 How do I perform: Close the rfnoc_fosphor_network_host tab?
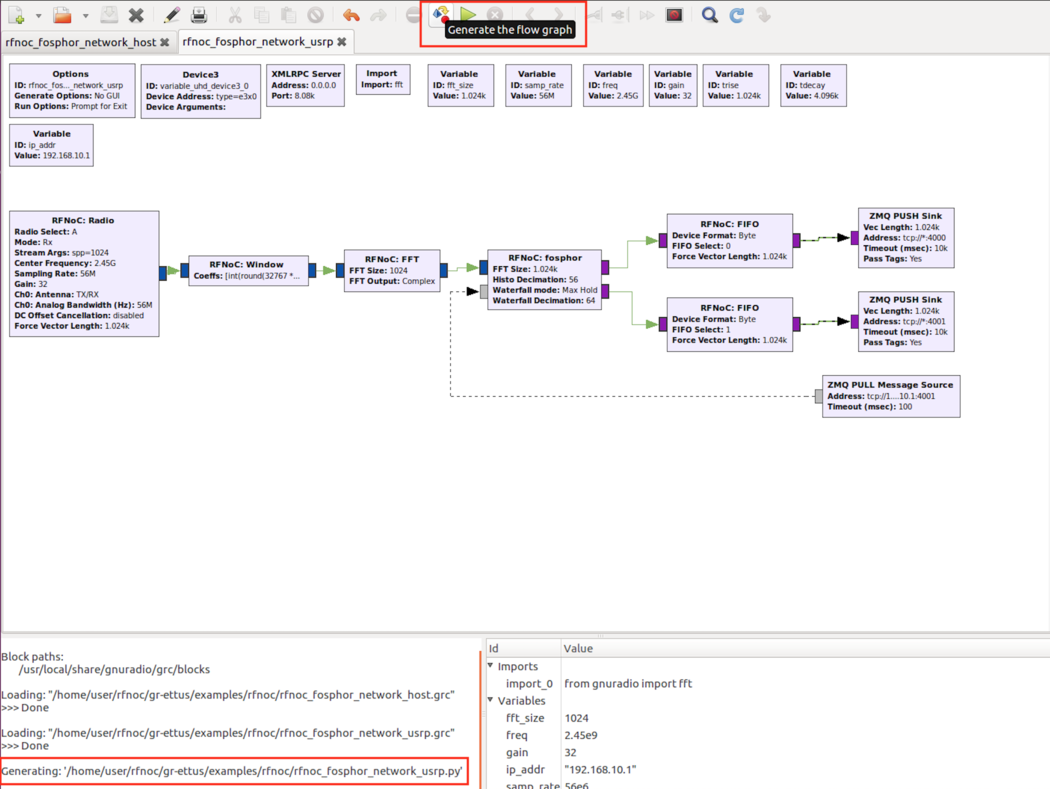pyautogui.click(x=163, y=43)
